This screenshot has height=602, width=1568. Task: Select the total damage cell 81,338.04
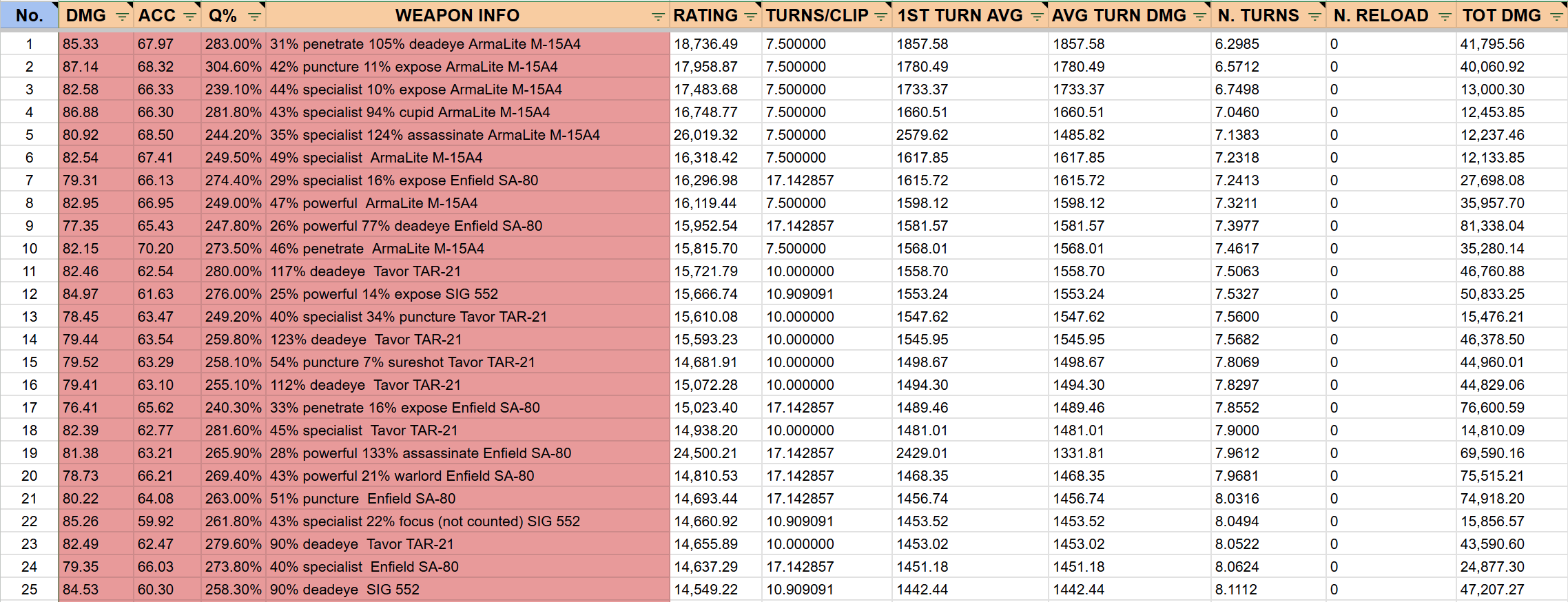click(x=1511, y=226)
